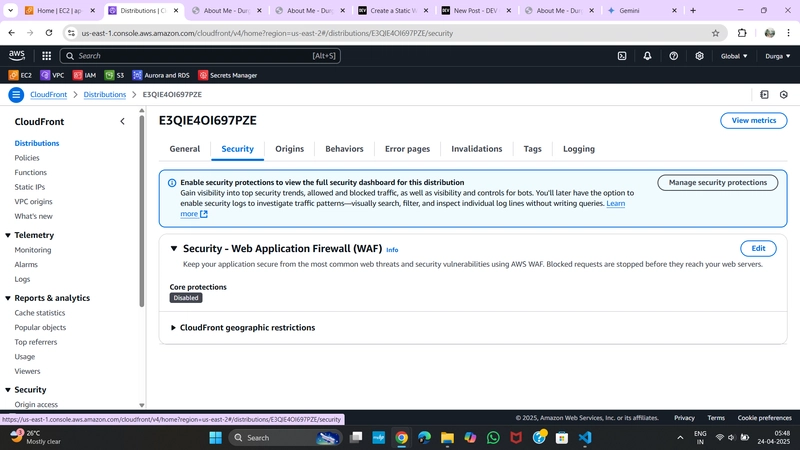Open the AWS logo home link
This screenshot has width=800, height=450.
tap(17, 56)
